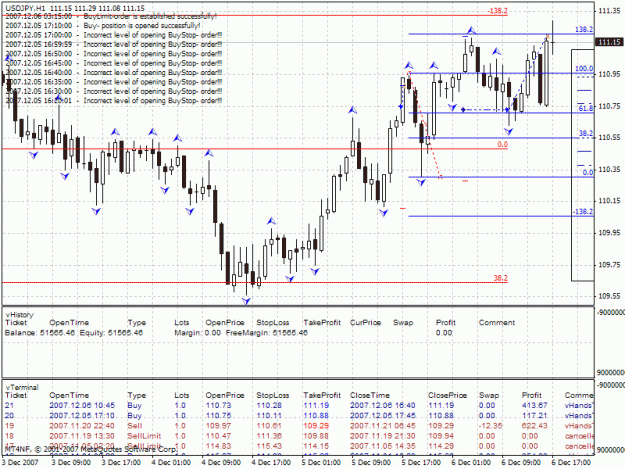Click the vHistory panel title

(20, 315)
